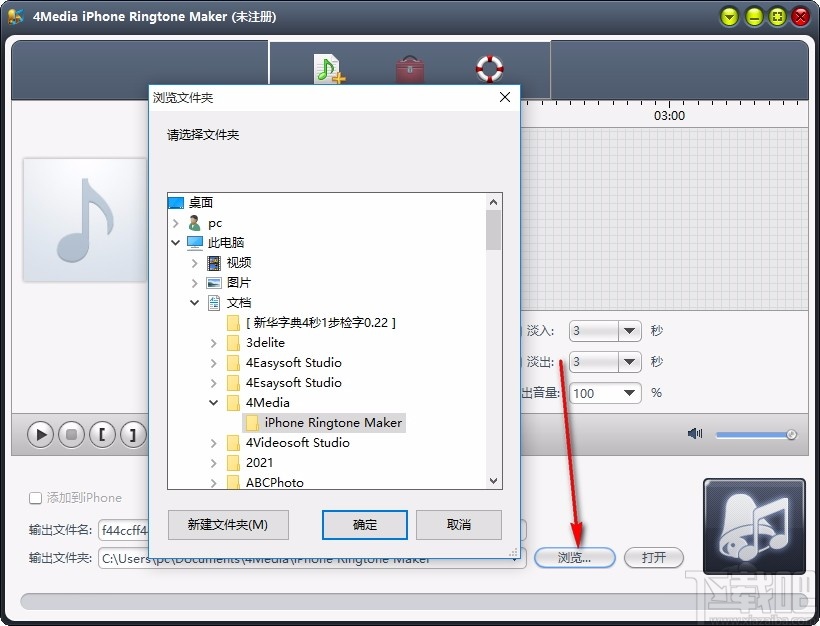Click the 新建文件夹(M) button

pyautogui.click(x=228, y=524)
